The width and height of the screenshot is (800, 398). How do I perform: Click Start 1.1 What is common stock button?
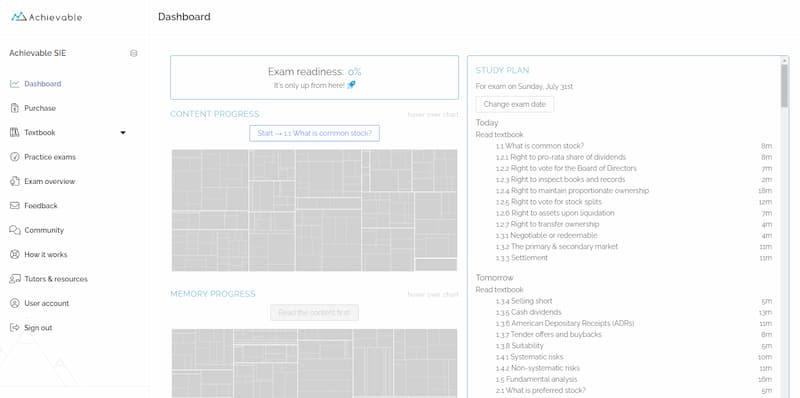(x=314, y=133)
